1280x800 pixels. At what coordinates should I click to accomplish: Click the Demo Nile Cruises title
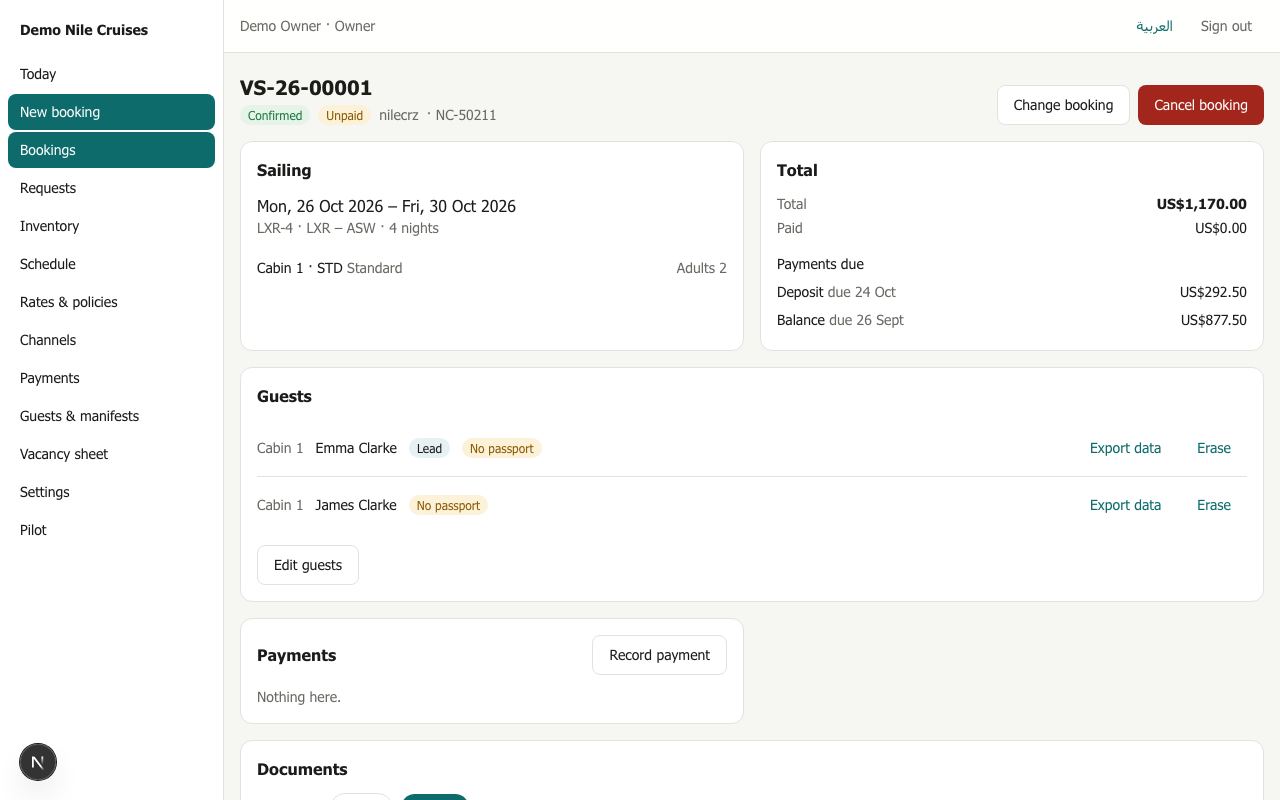[84, 30]
